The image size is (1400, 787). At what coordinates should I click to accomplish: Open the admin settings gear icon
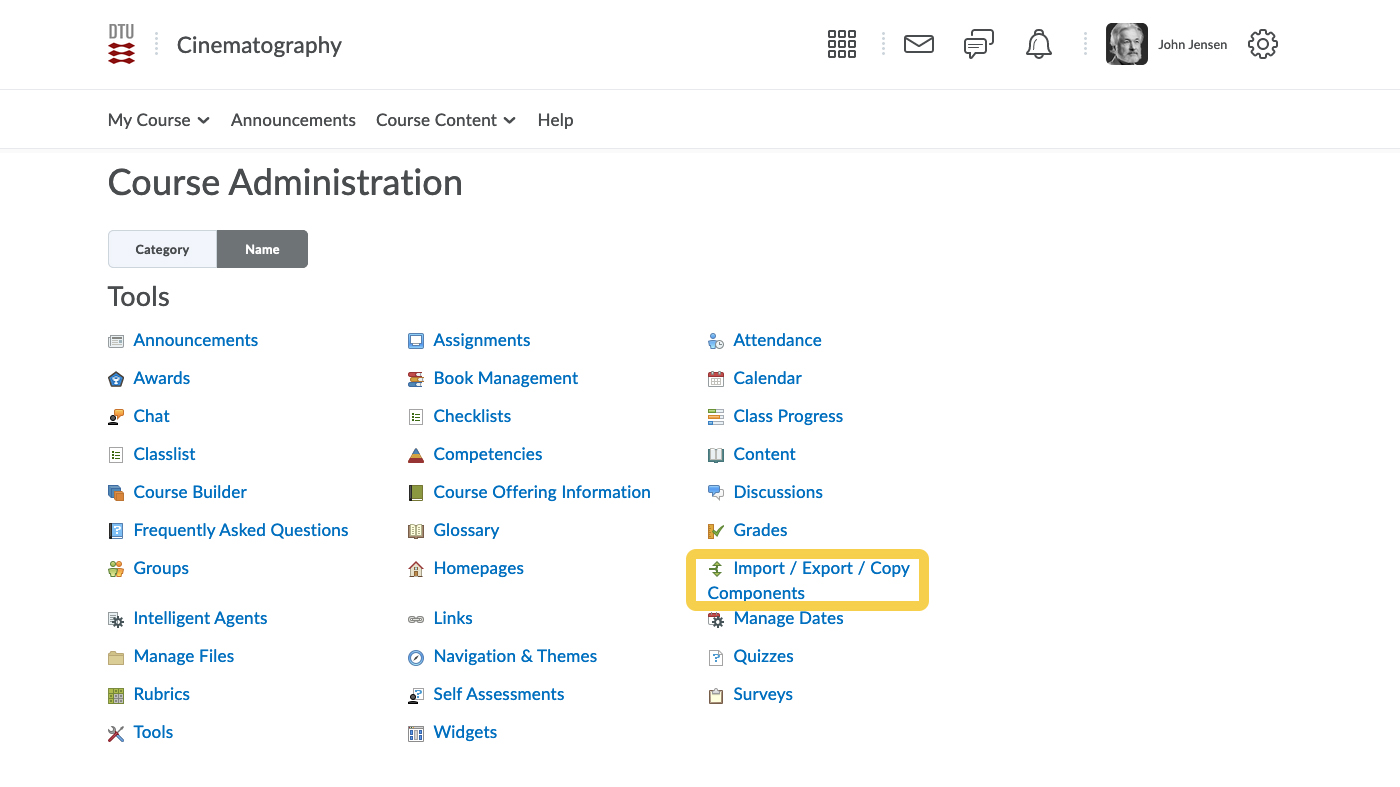pos(1263,44)
